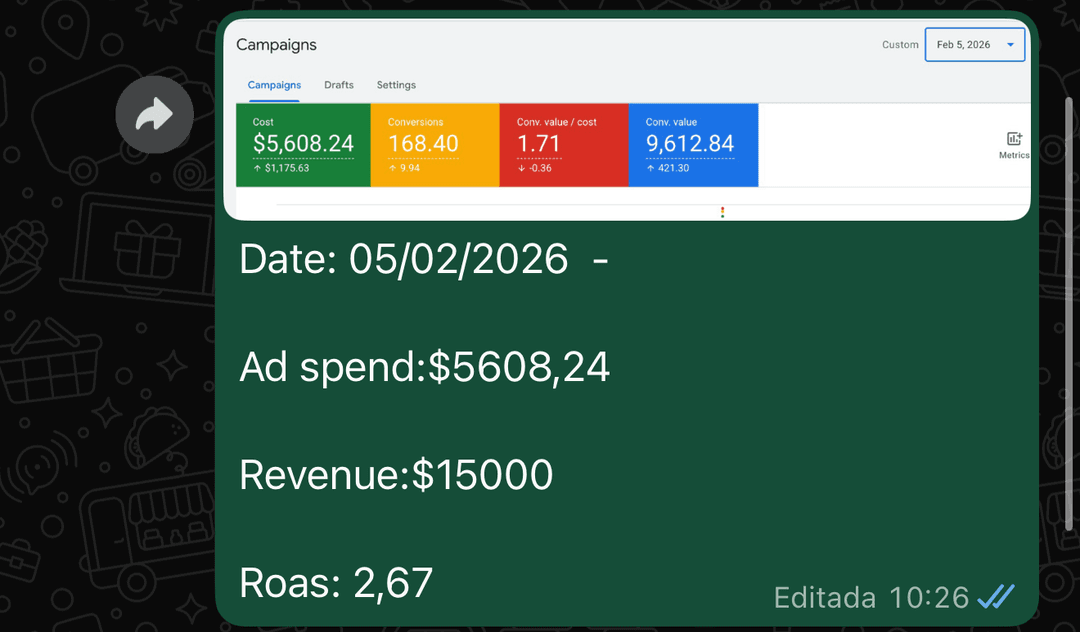Click the Custom date range label
This screenshot has width=1080, height=632.
[x=899, y=45]
